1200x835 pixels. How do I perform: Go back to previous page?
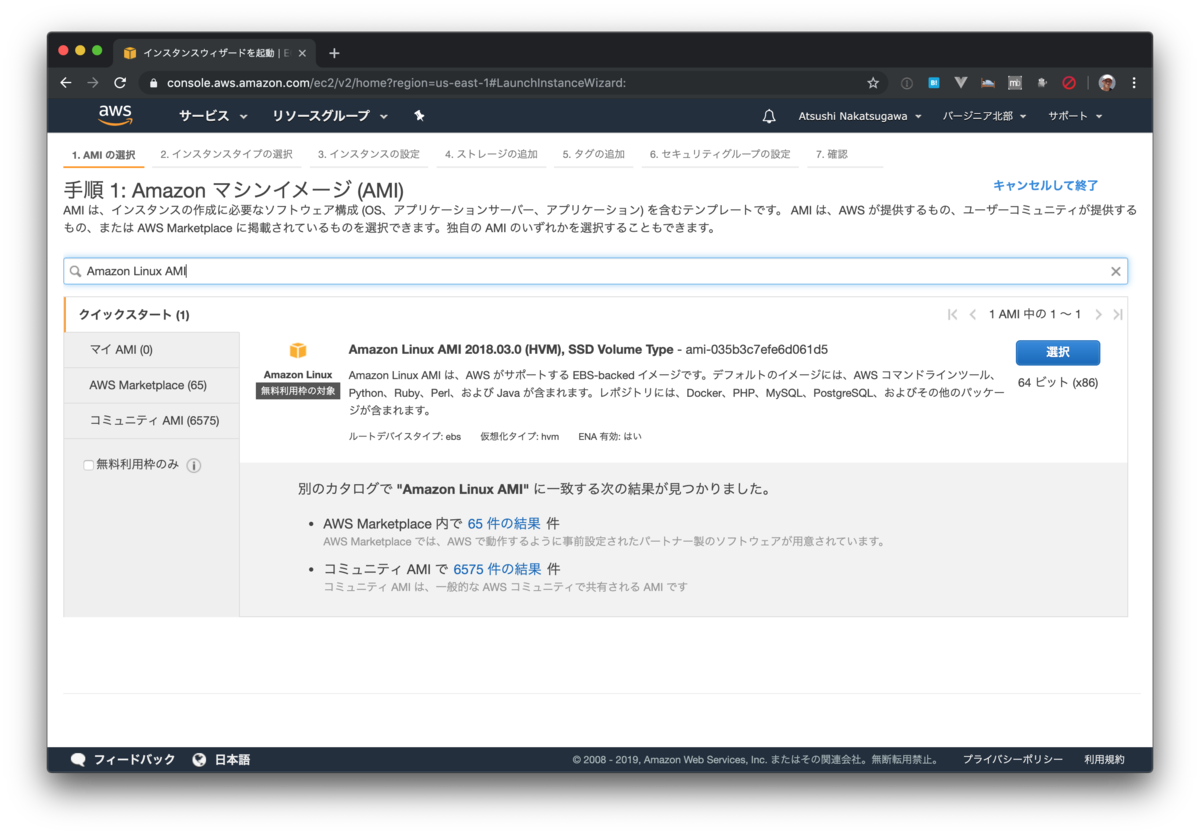tap(66, 83)
